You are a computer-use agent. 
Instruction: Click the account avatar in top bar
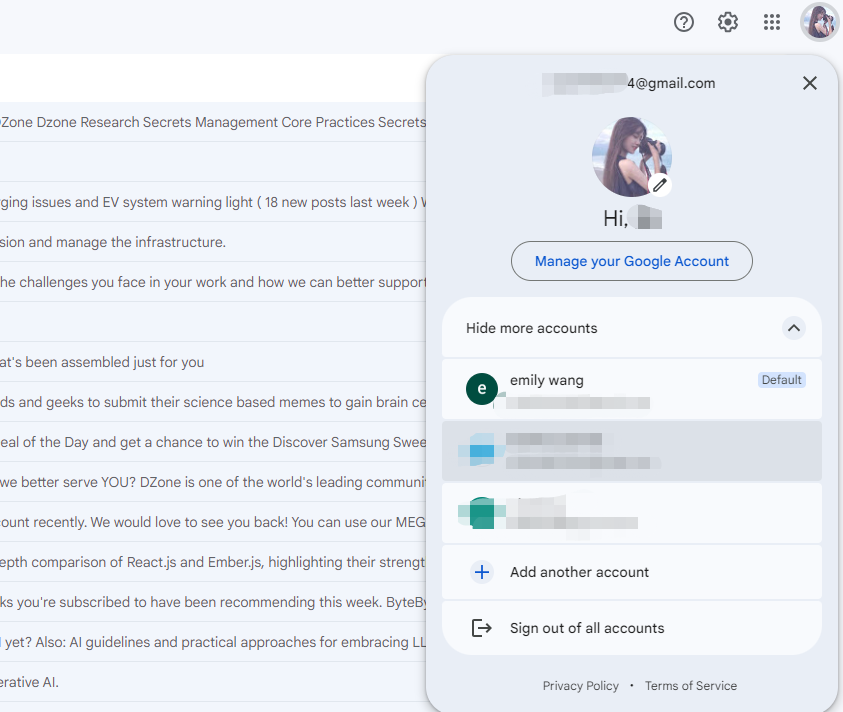click(819, 22)
